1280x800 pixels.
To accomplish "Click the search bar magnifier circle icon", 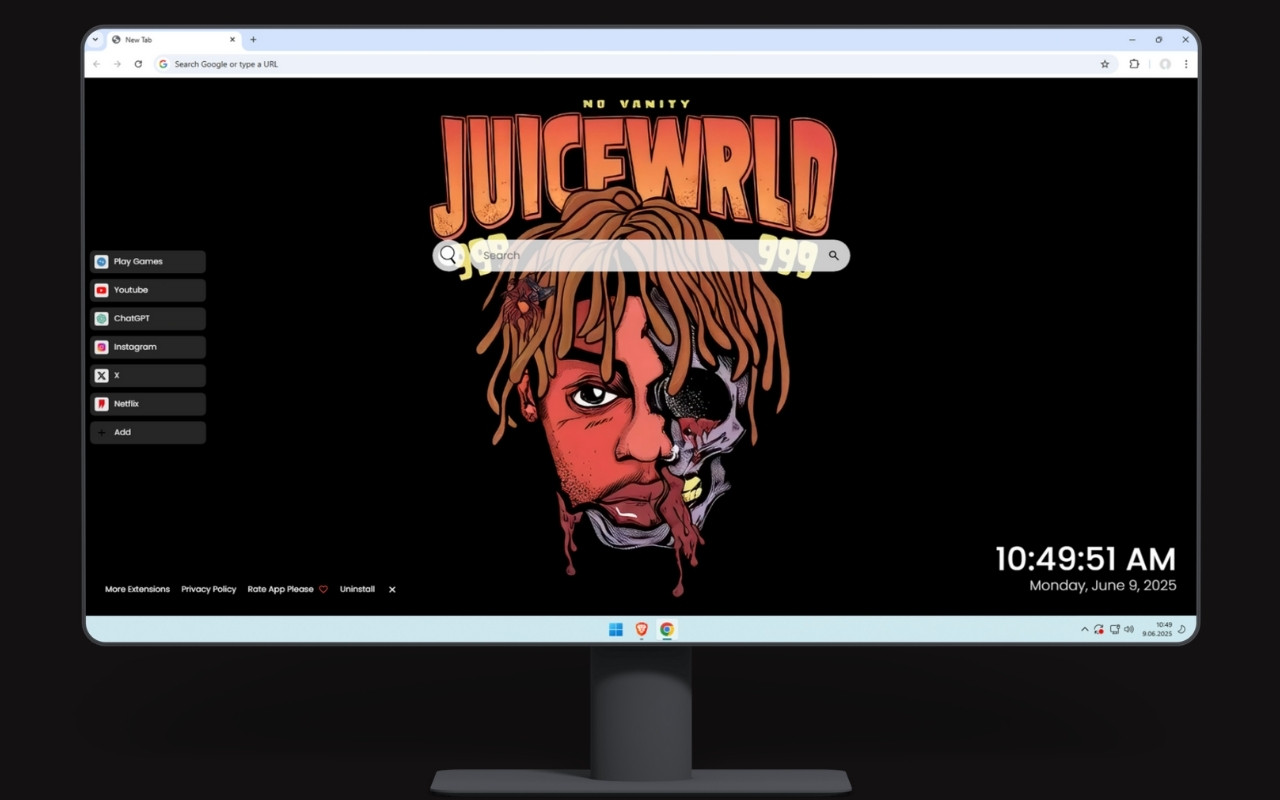I will pyautogui.click(x=448, y=255).
